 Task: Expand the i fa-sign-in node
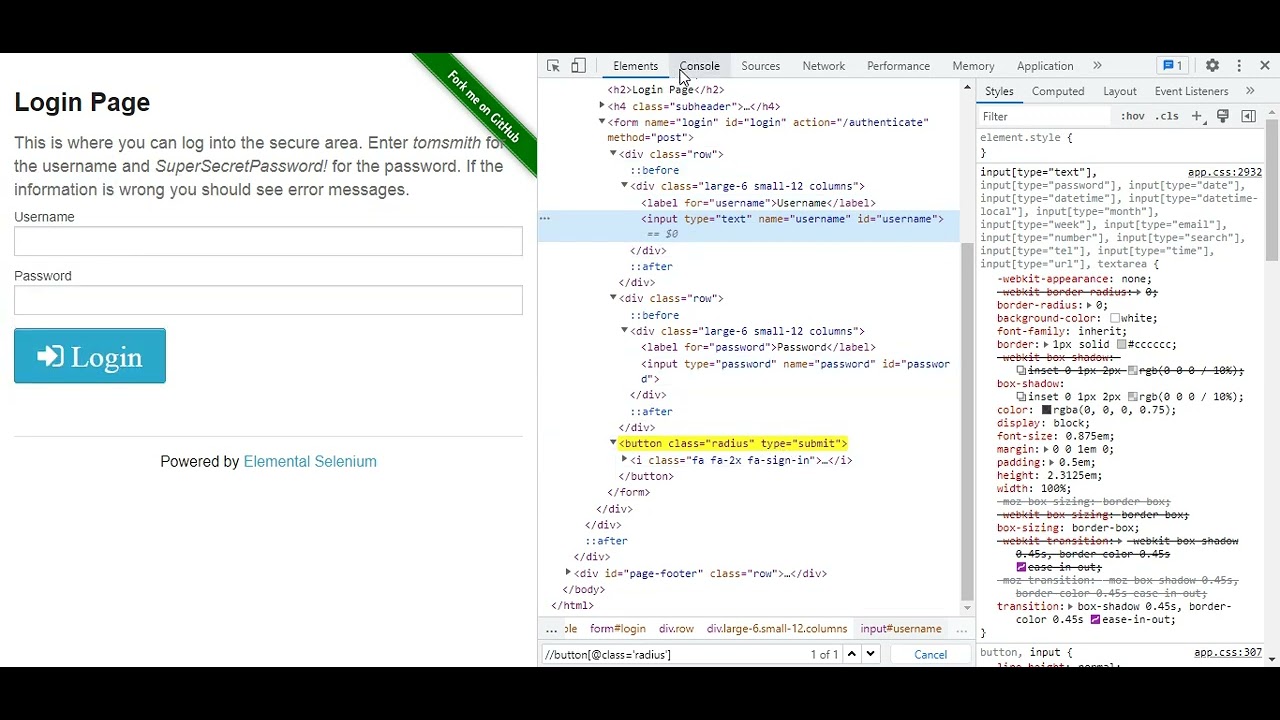coord(624,460)
